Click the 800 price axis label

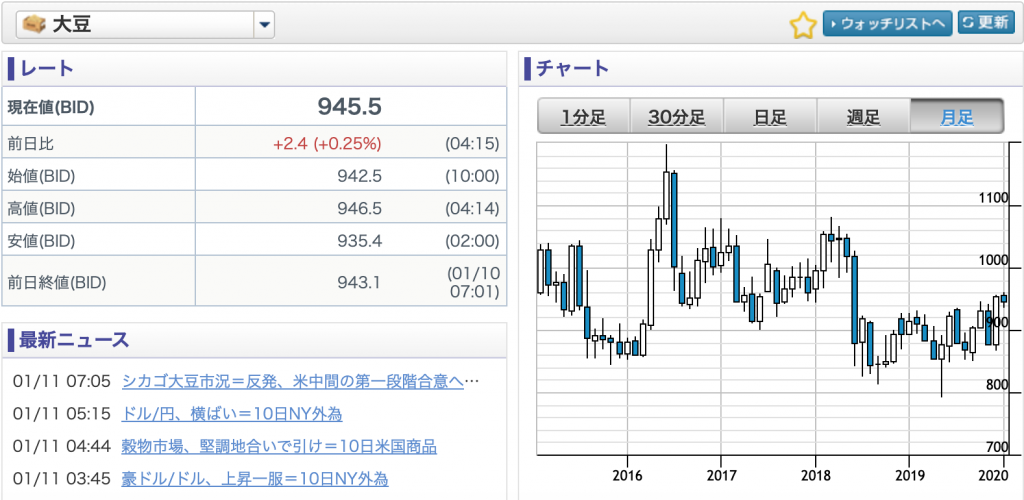999,384
